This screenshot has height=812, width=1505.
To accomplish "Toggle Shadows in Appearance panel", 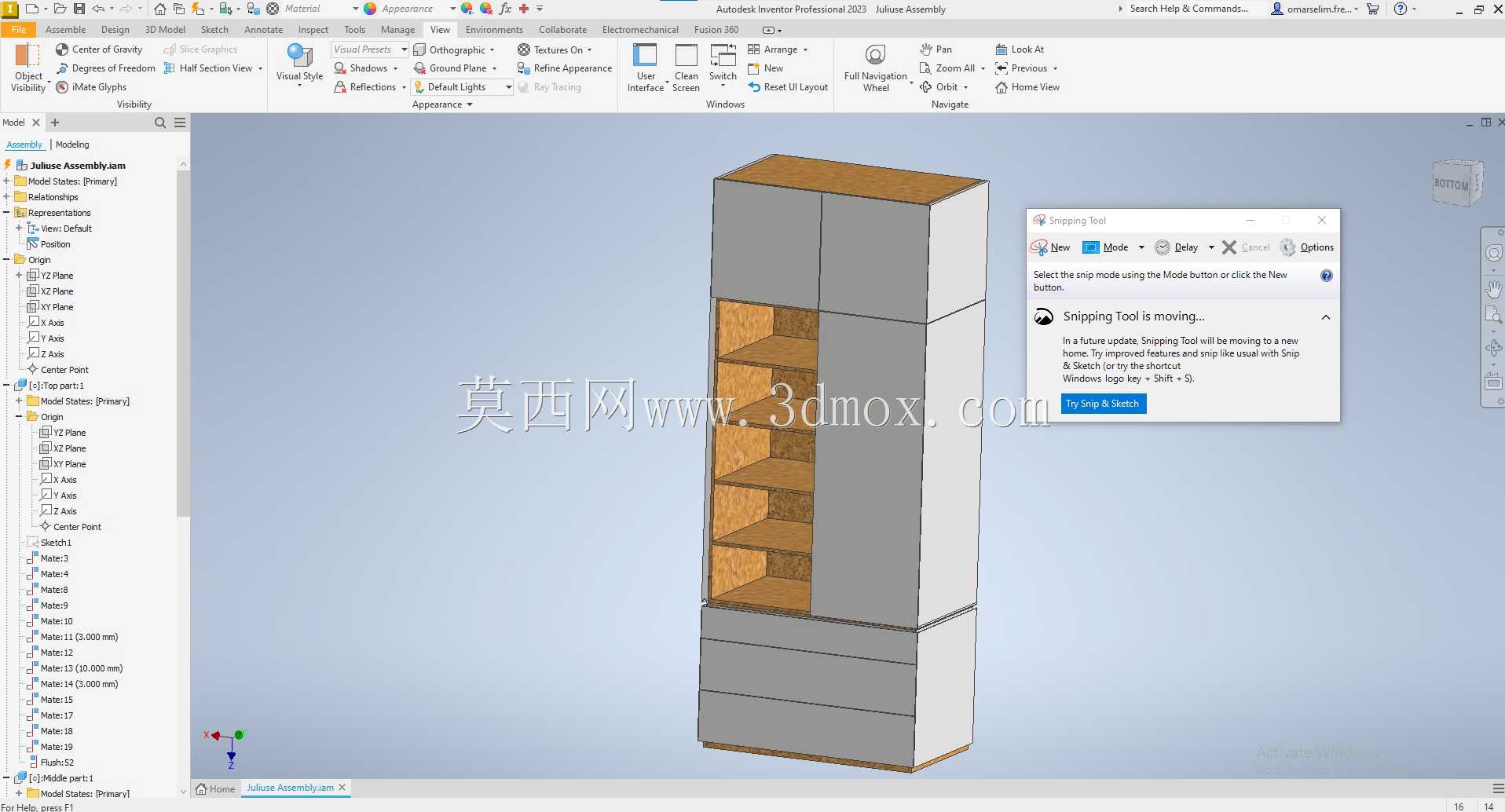I will 361,68.
